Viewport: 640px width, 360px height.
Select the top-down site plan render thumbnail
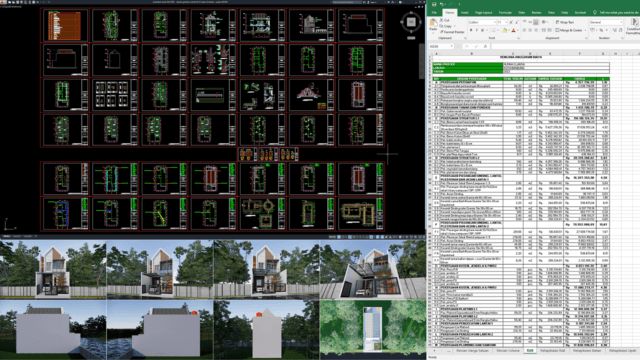point(373,330)
